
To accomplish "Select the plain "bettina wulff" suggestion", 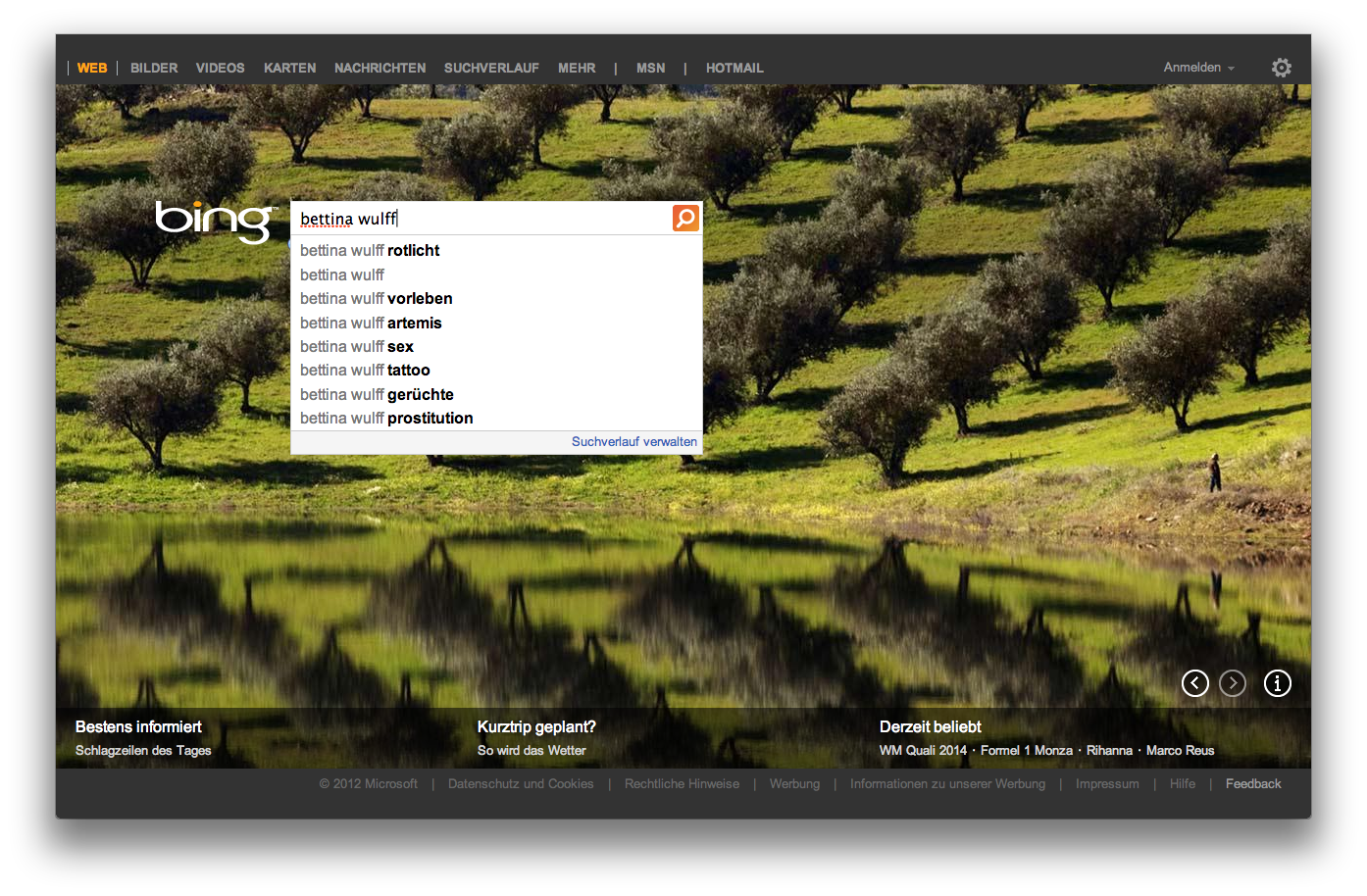I will [x=342, y=275].
